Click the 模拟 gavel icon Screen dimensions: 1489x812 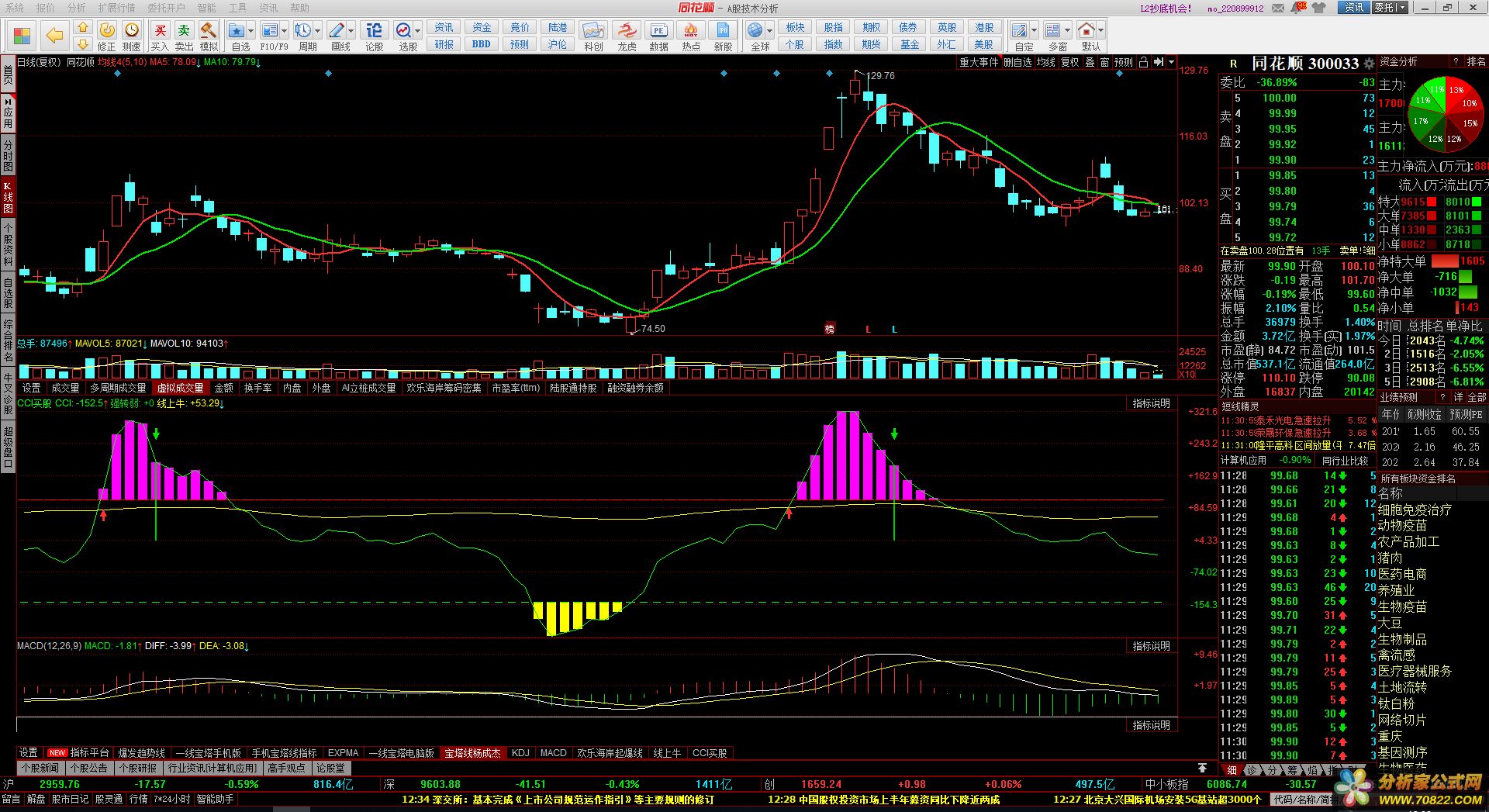[x=209, y=30]
